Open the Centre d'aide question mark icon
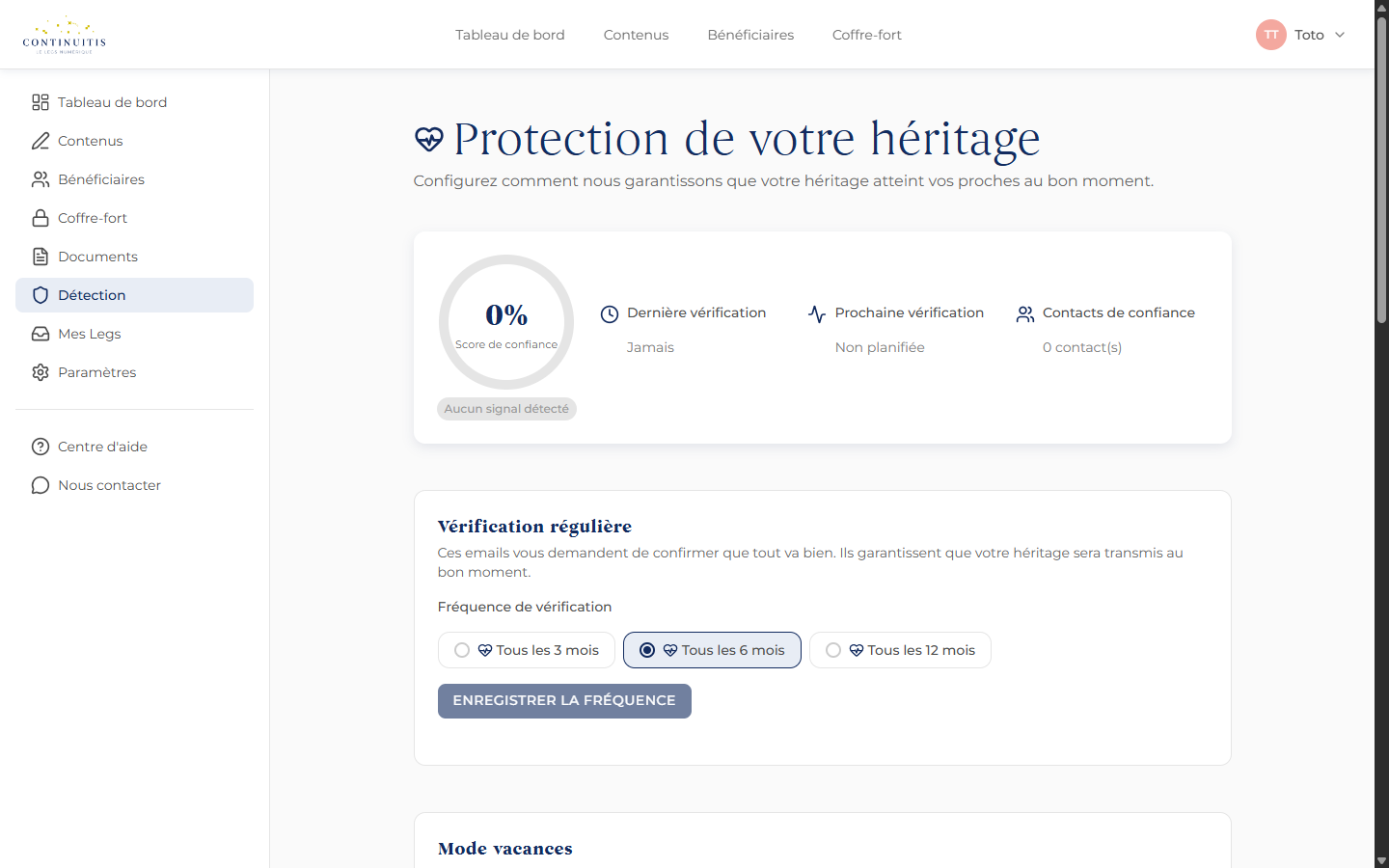 point(40,446)
